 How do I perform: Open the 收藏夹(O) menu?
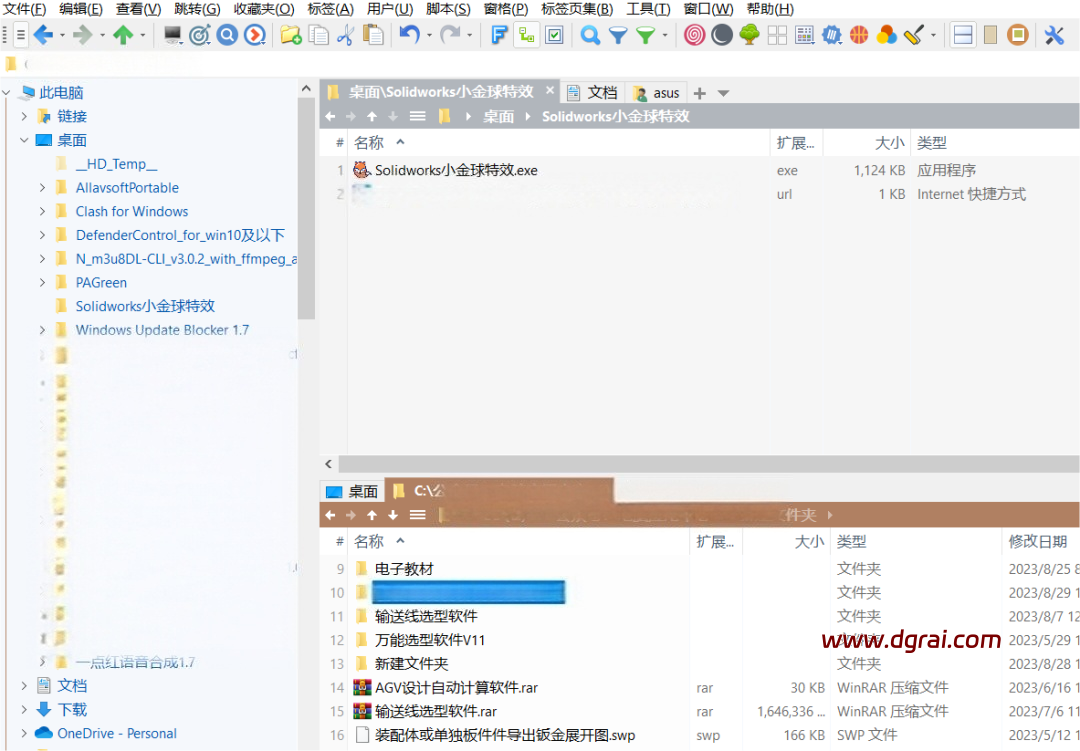point(264,9)
